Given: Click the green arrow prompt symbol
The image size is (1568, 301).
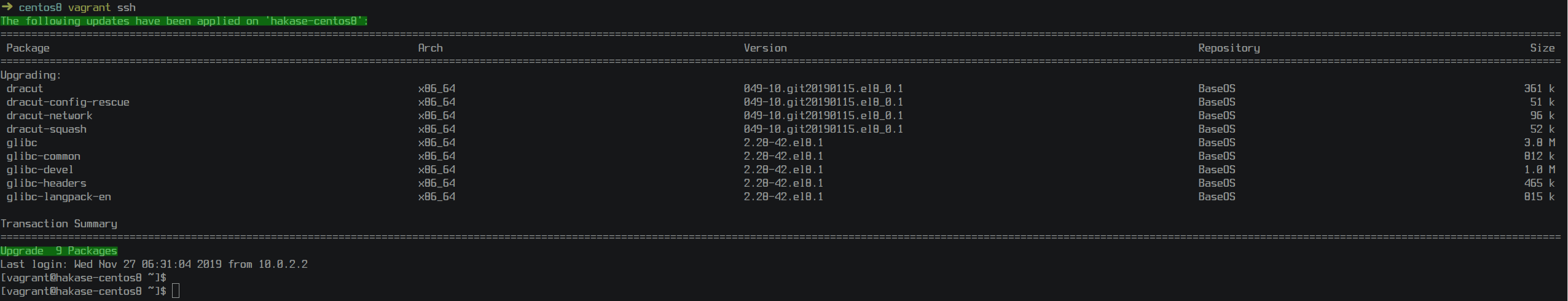Looking at the screenshot, I should click(7, 7).
